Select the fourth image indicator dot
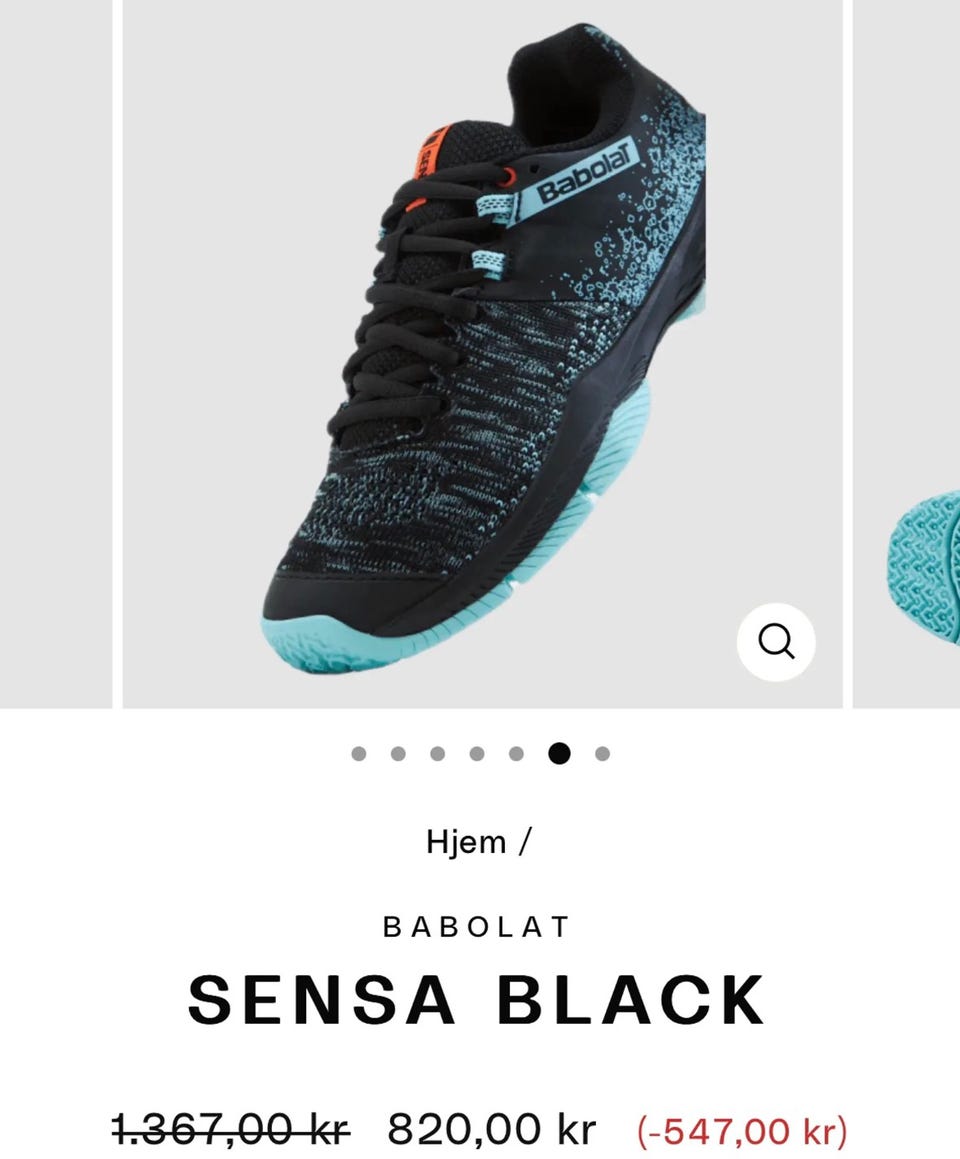The image size is (960, 1159). (x=477, y=753)
